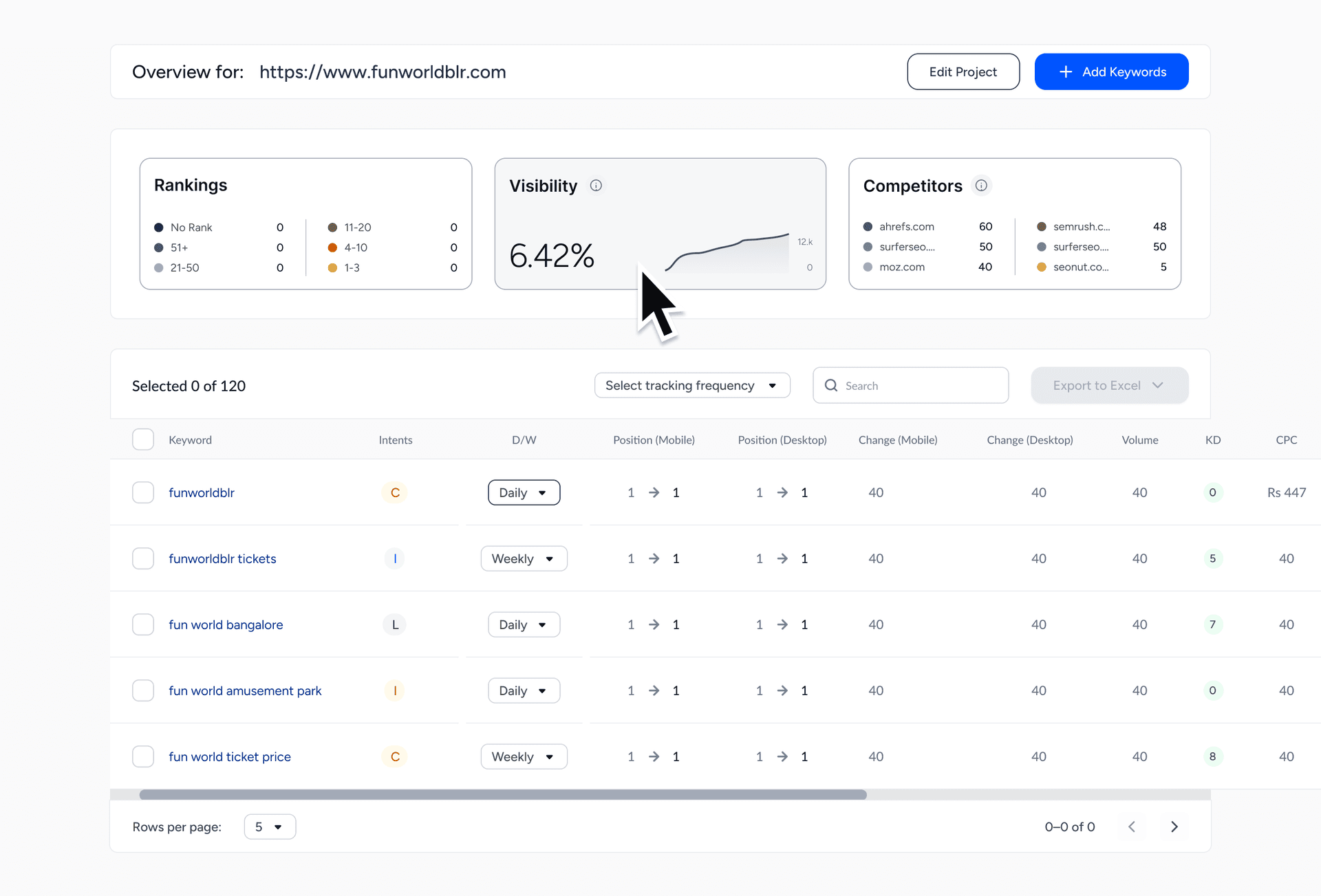Screen dimensions: 1321x896
Task: Sort by Position (Mobile) column header
Action: coord(654,440)
